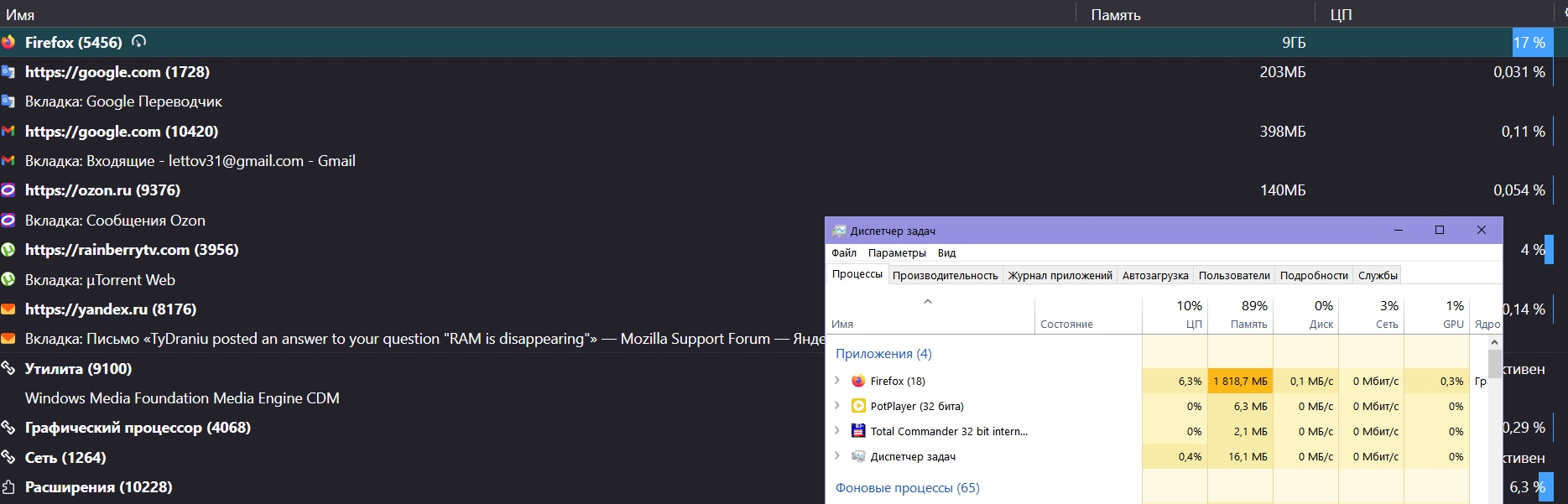Viewport: 1568px width, 504px height.
Task: Switch to the Автозагрузка tab
Action: [x=1155, y=275]
